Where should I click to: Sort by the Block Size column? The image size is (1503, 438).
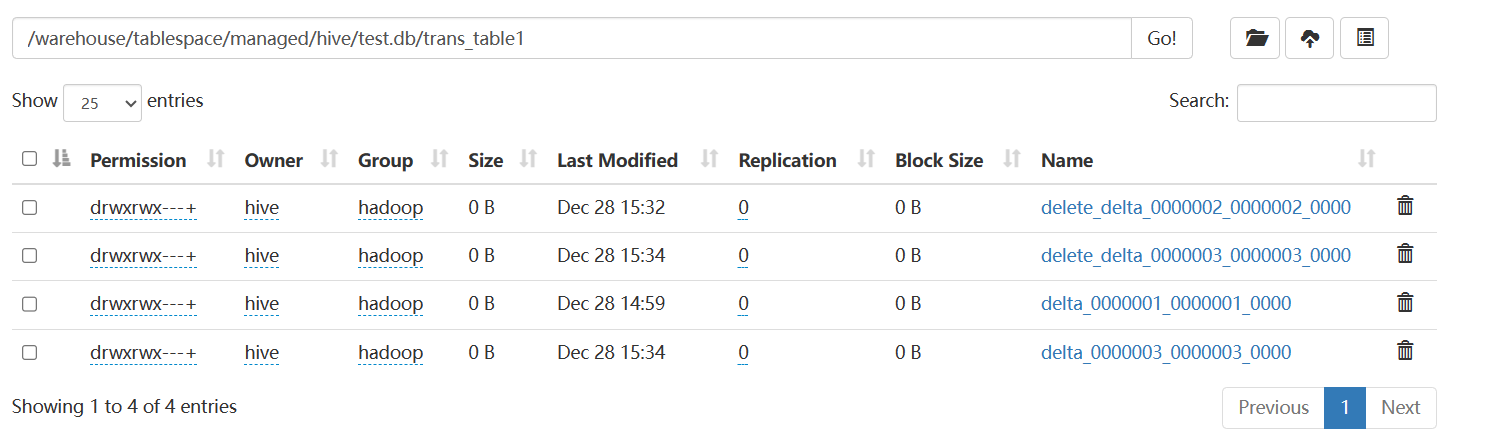(939, 160)
